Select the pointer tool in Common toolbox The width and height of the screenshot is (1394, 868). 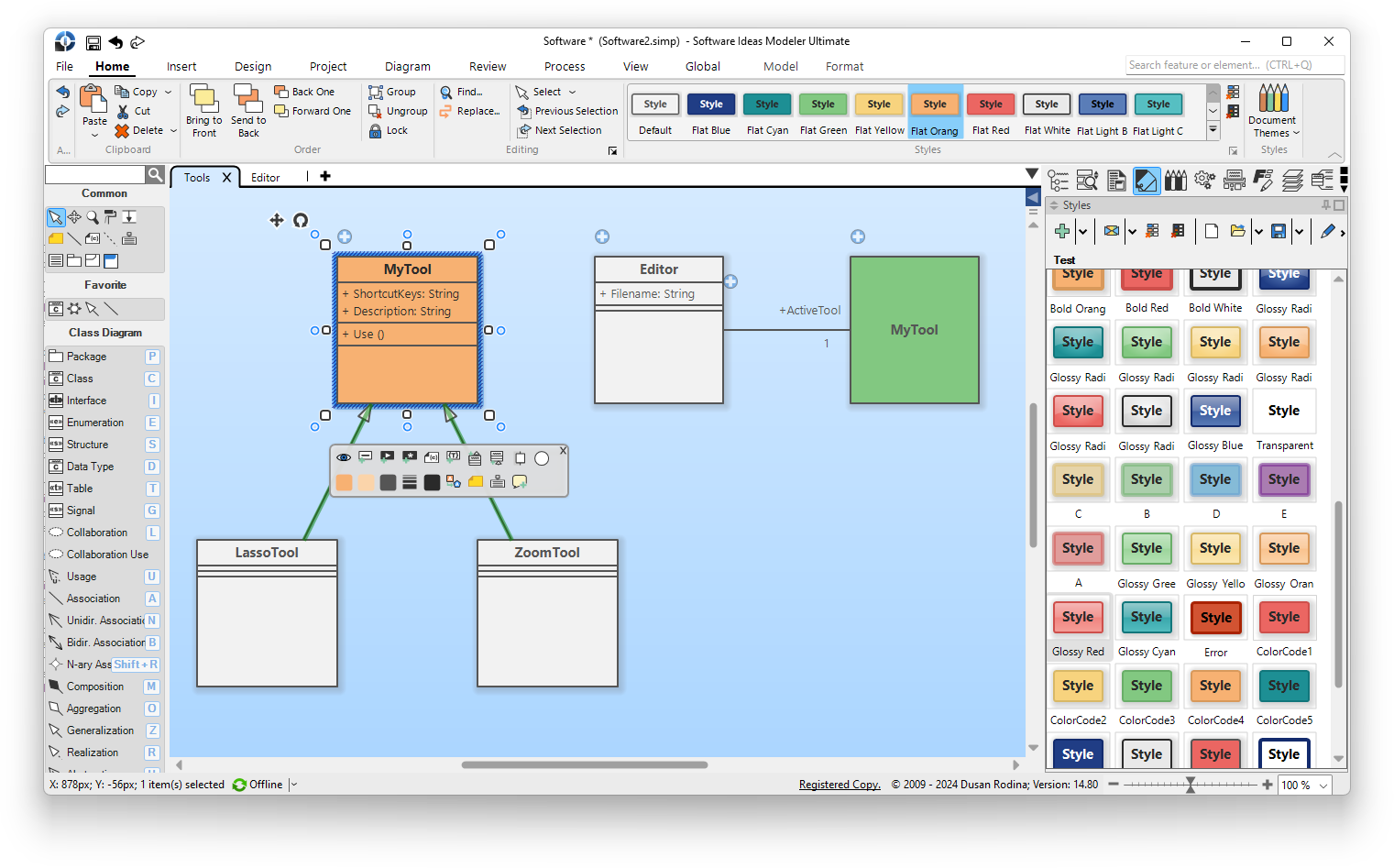coord(56,217)
